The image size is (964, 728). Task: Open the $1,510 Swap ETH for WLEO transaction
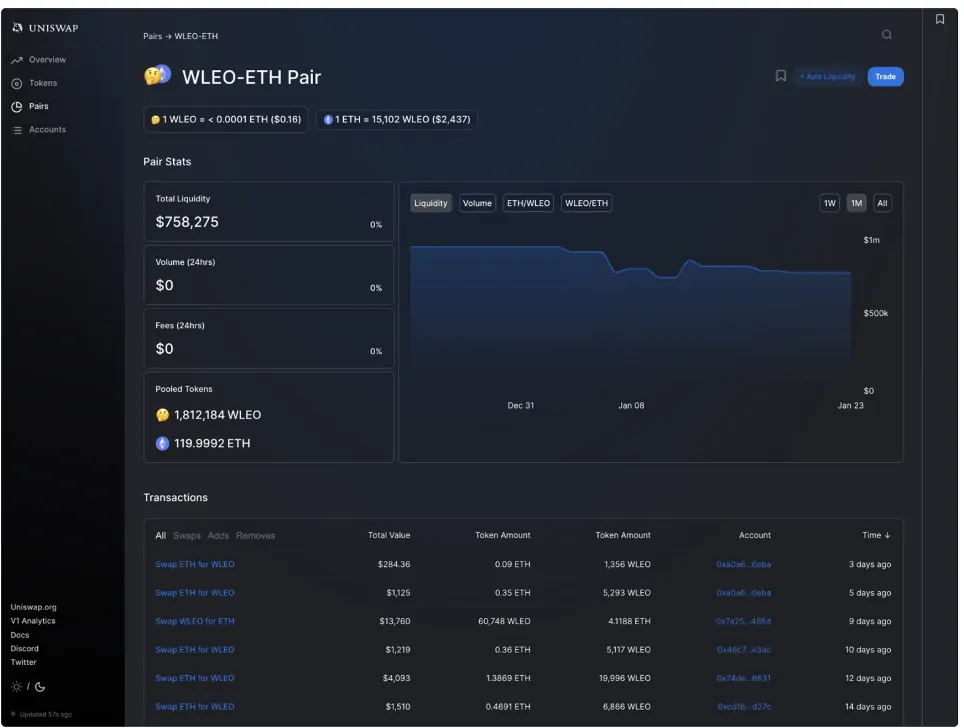194,706
